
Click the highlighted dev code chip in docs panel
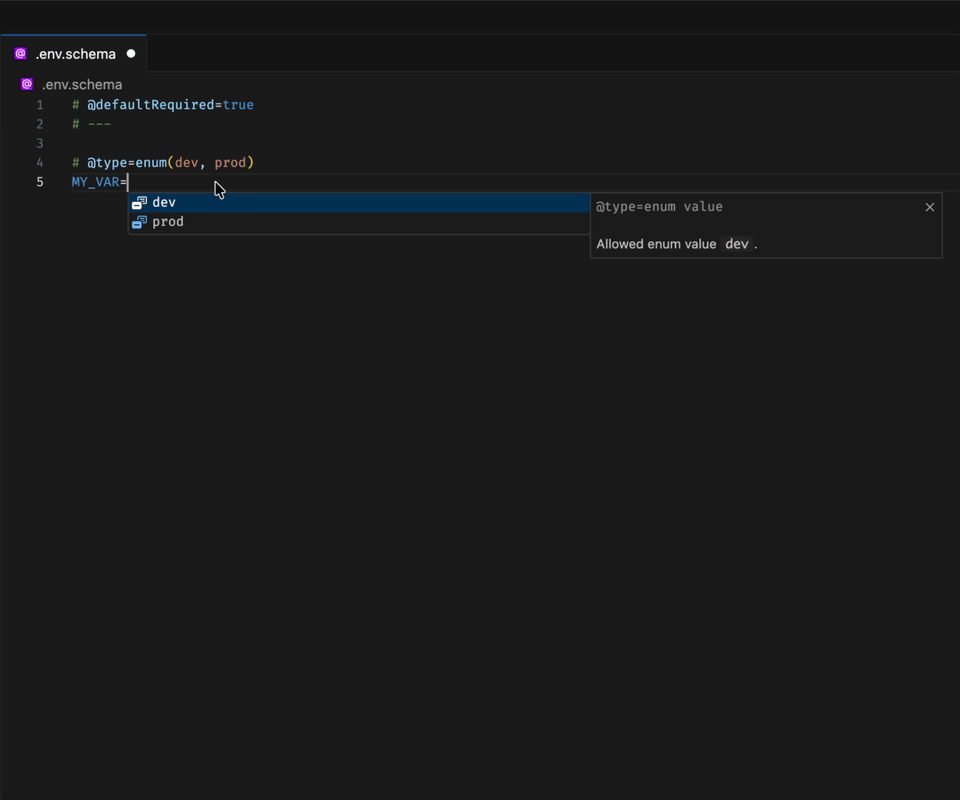click(737, 243)
